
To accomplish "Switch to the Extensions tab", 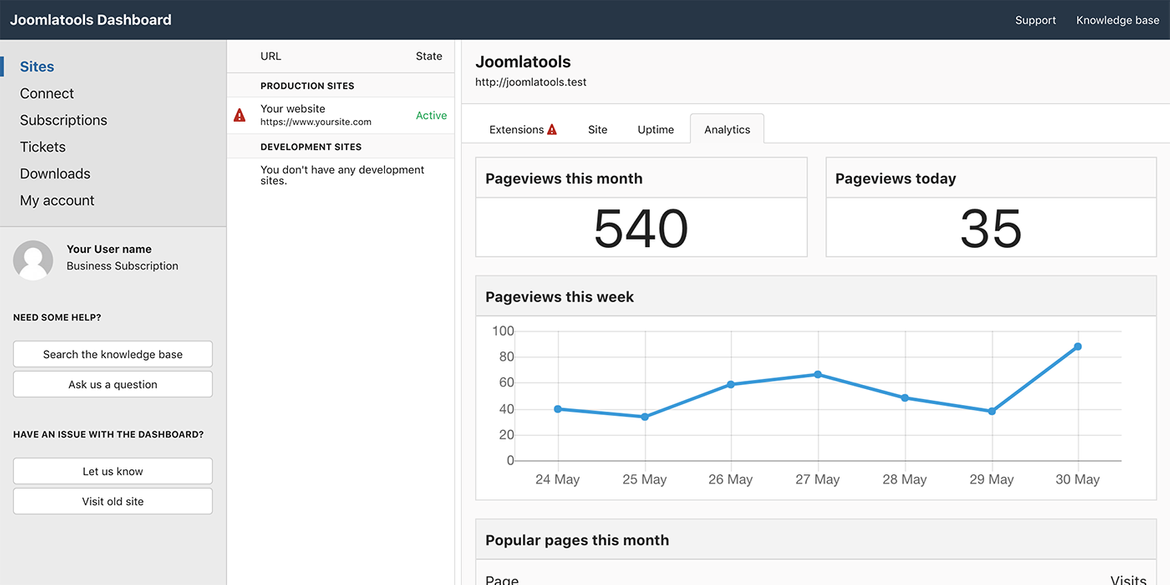I will coord(523,129).
